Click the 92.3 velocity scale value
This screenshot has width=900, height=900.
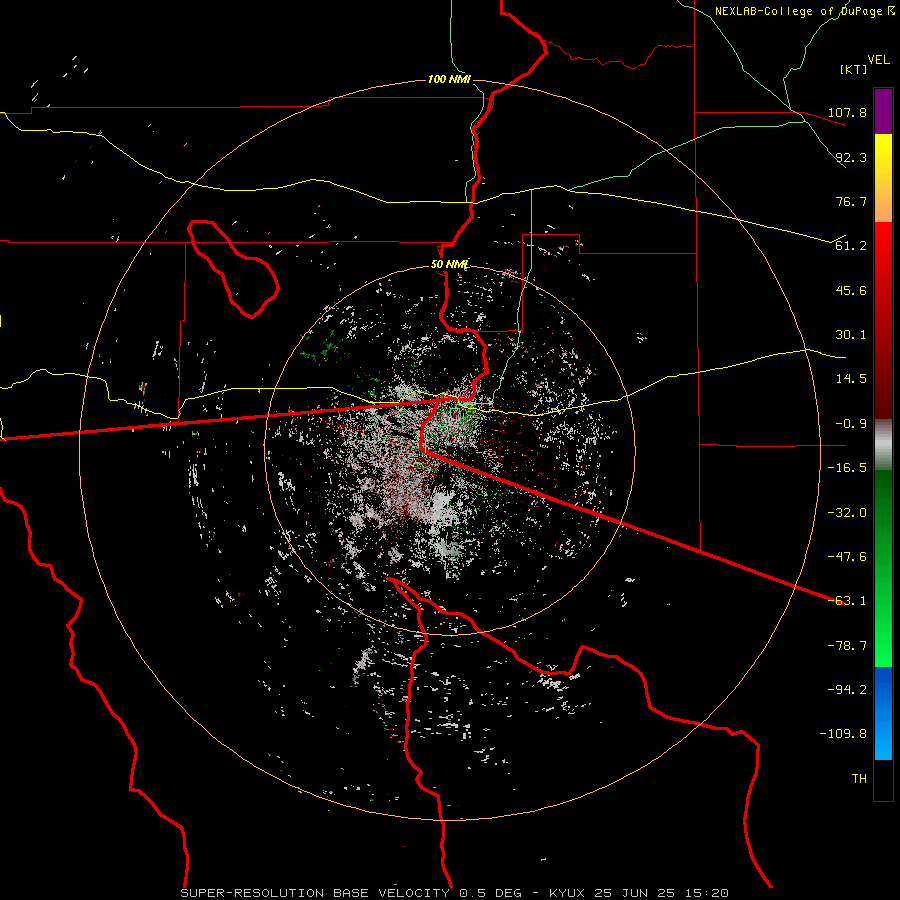point(851,157)
